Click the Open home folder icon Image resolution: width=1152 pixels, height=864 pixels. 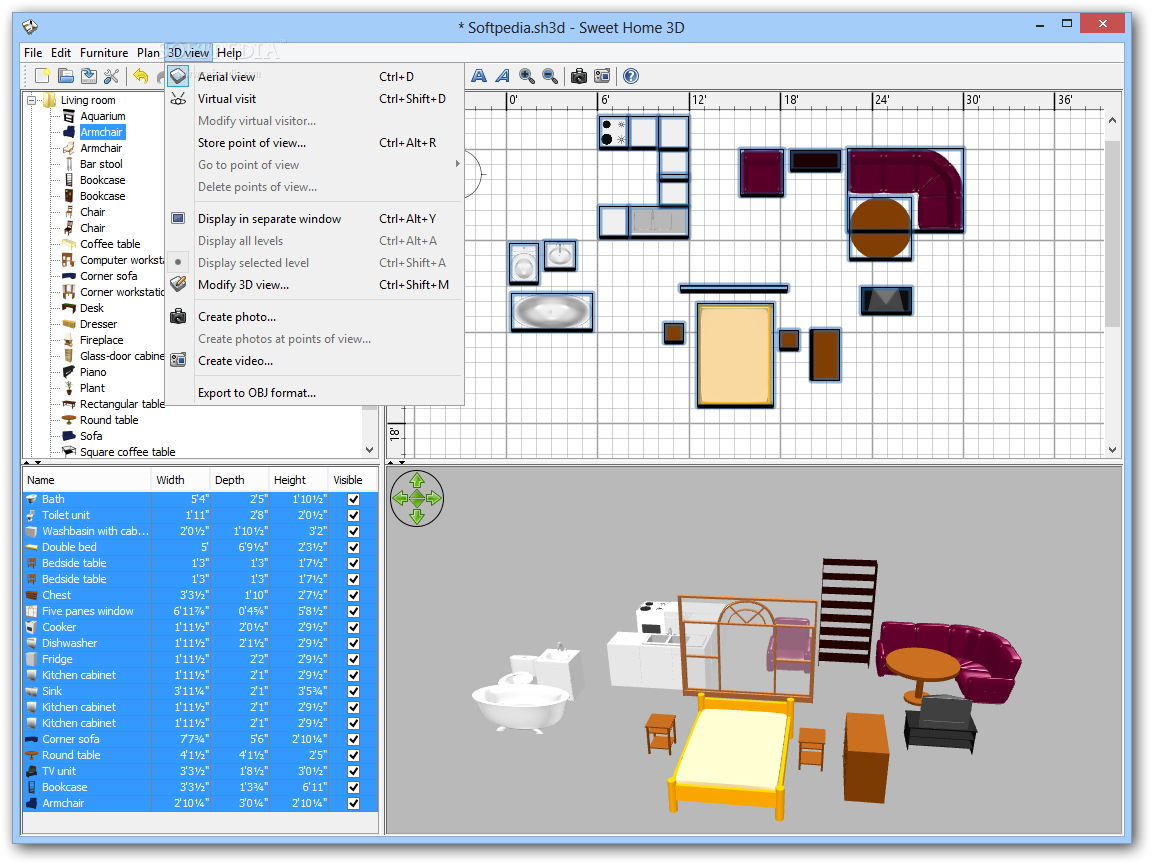point(66,76)
